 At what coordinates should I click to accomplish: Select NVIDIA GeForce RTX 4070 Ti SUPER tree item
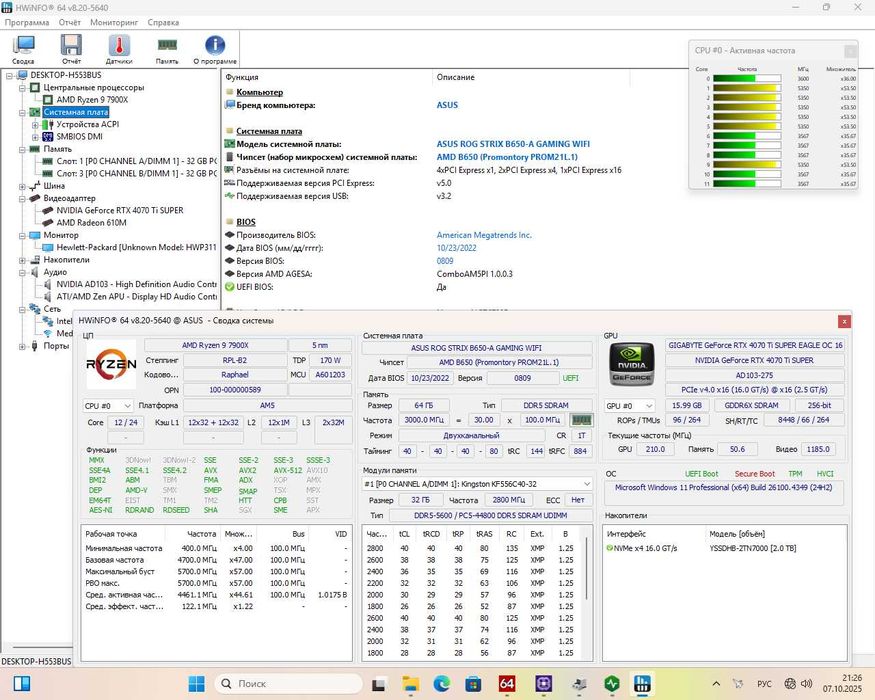point(119,210)
